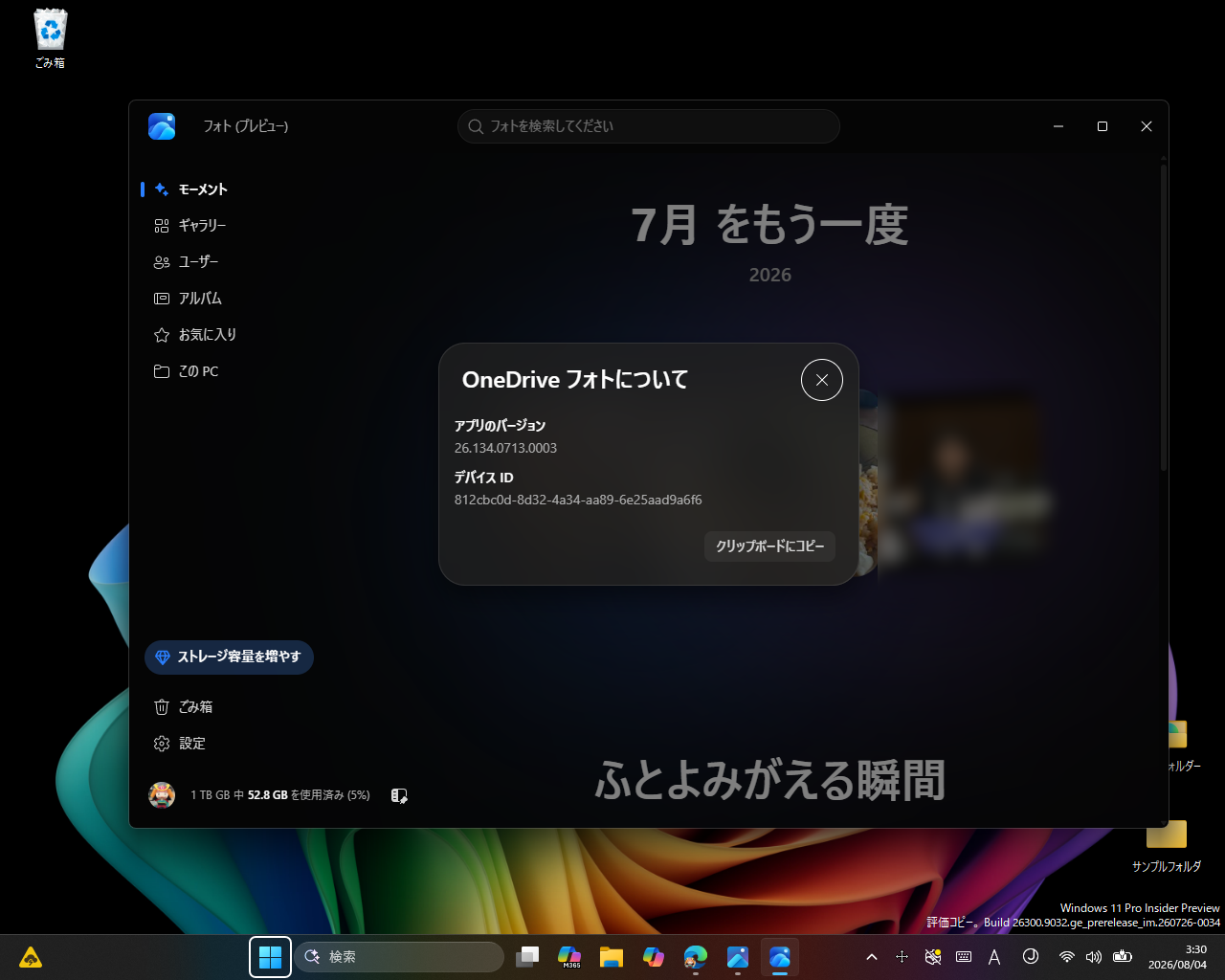Click the vertical scrollbar in the フォト window
This screenshot has height=980, width=1225.
point(1164,316)
